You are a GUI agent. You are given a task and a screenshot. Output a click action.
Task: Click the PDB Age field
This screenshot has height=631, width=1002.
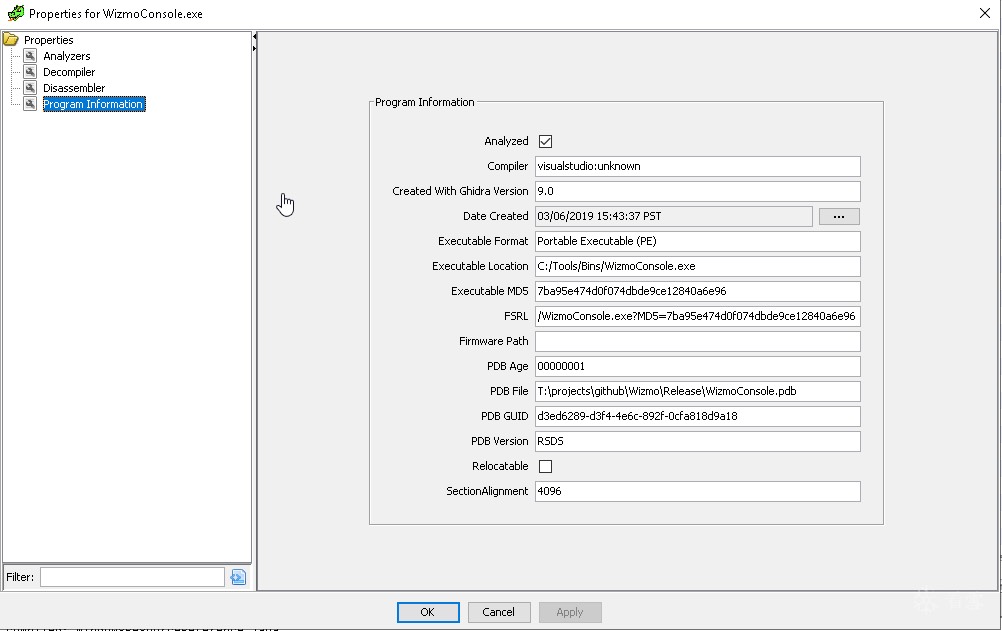tap(698, 366)
